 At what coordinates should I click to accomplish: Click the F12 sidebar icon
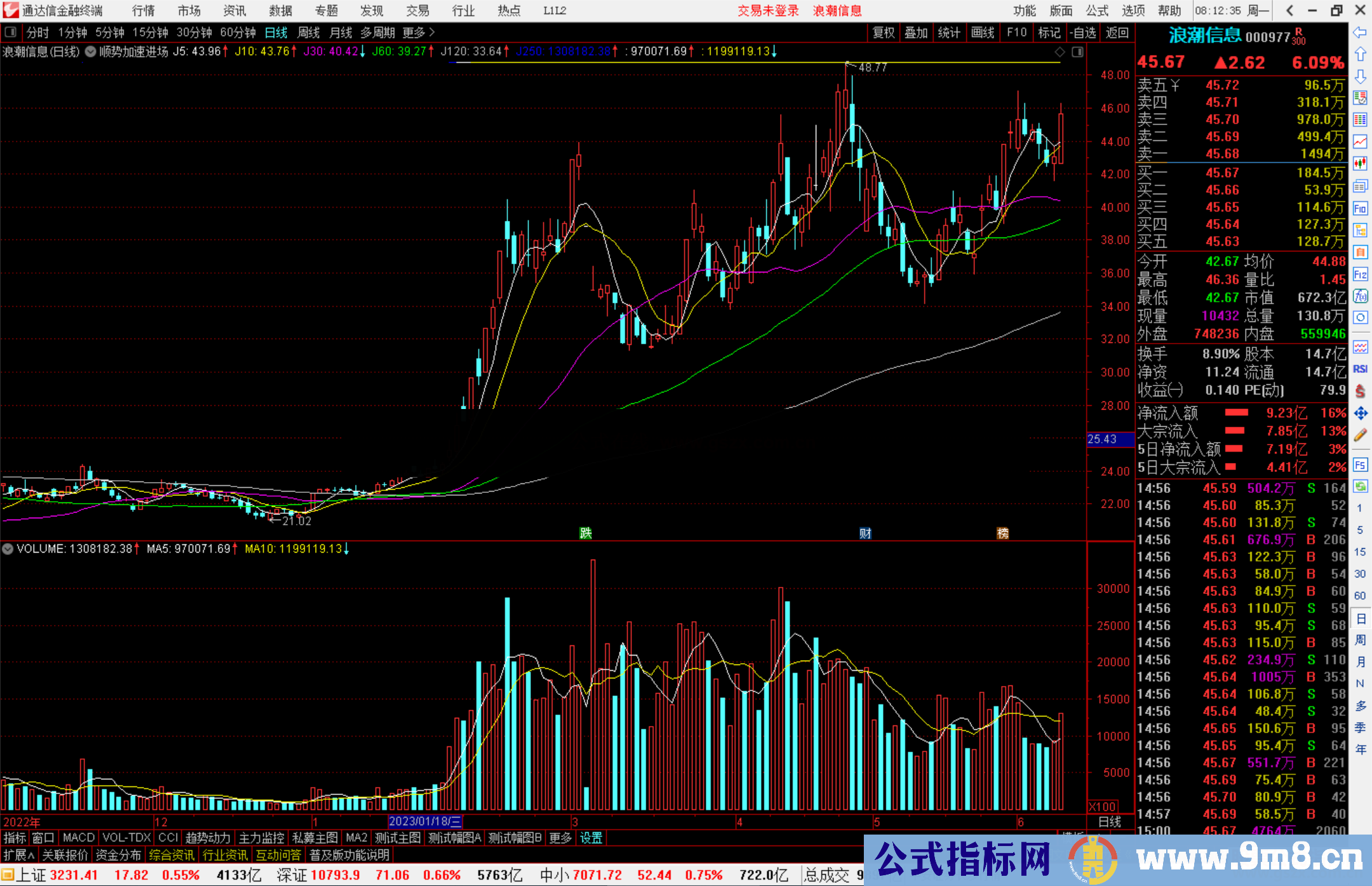click(1360, 274)
